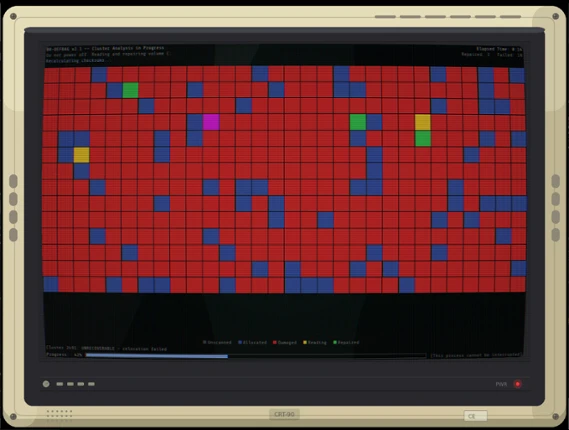Select the green cluster directly below the yellow cluster
This screenshot has width=569, height=430.
423,139
